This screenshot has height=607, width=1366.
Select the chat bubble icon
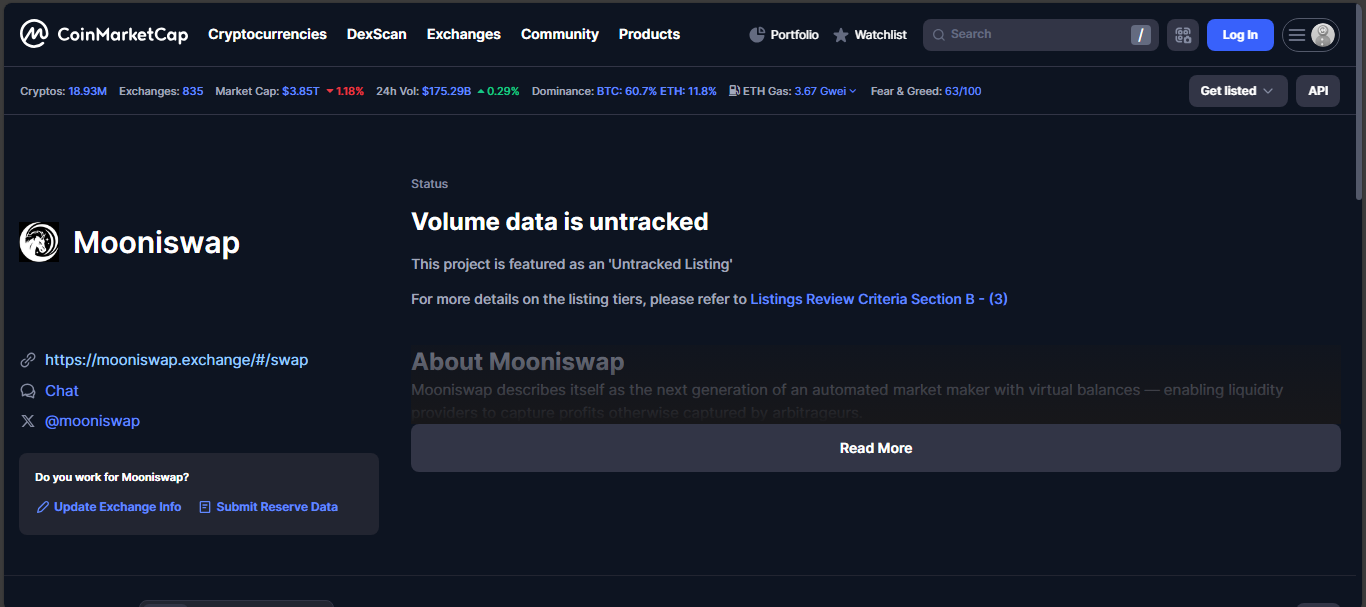tap(28, 391)
